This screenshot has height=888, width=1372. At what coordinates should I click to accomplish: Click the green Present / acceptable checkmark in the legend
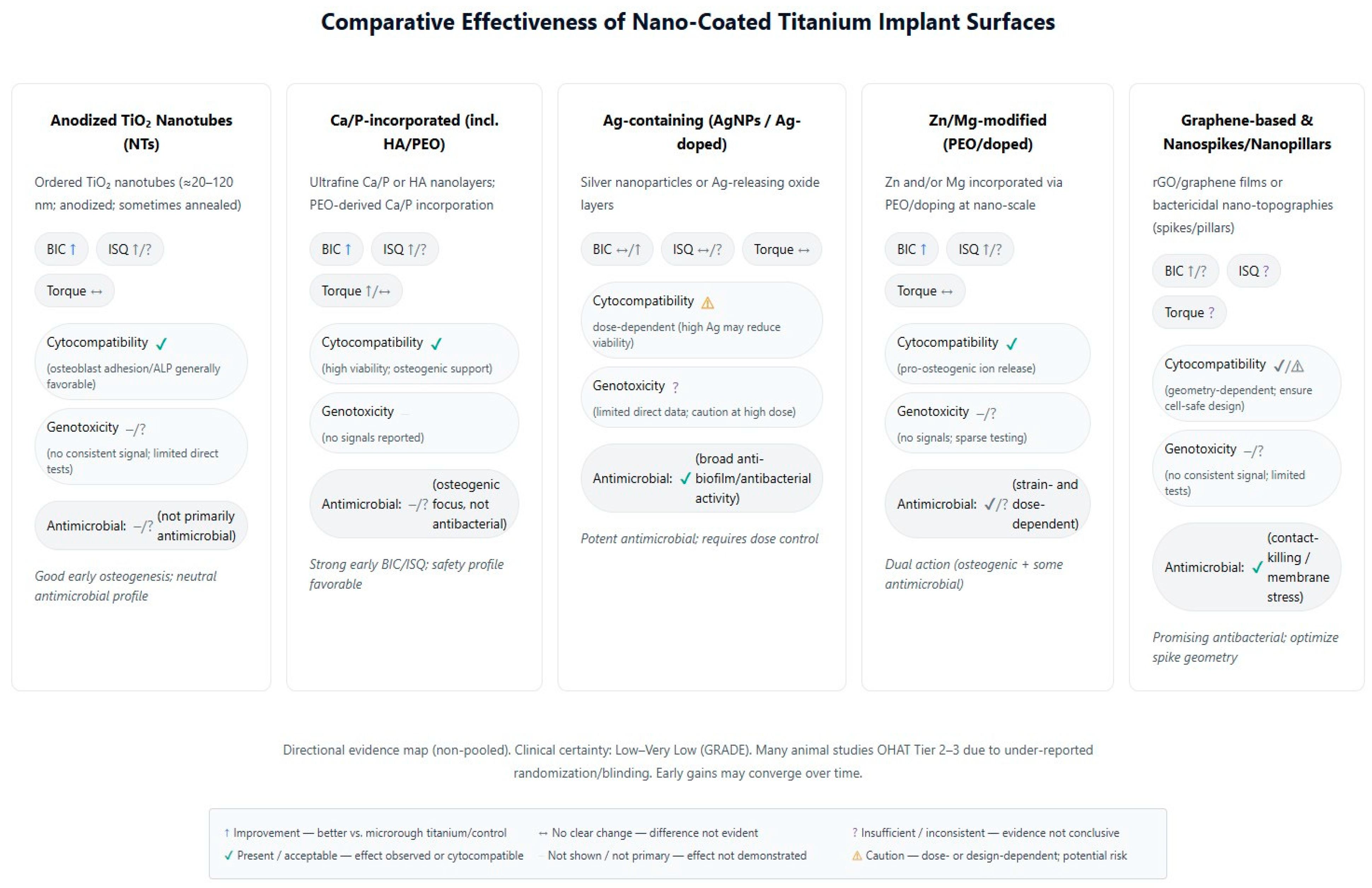point(229,856)
